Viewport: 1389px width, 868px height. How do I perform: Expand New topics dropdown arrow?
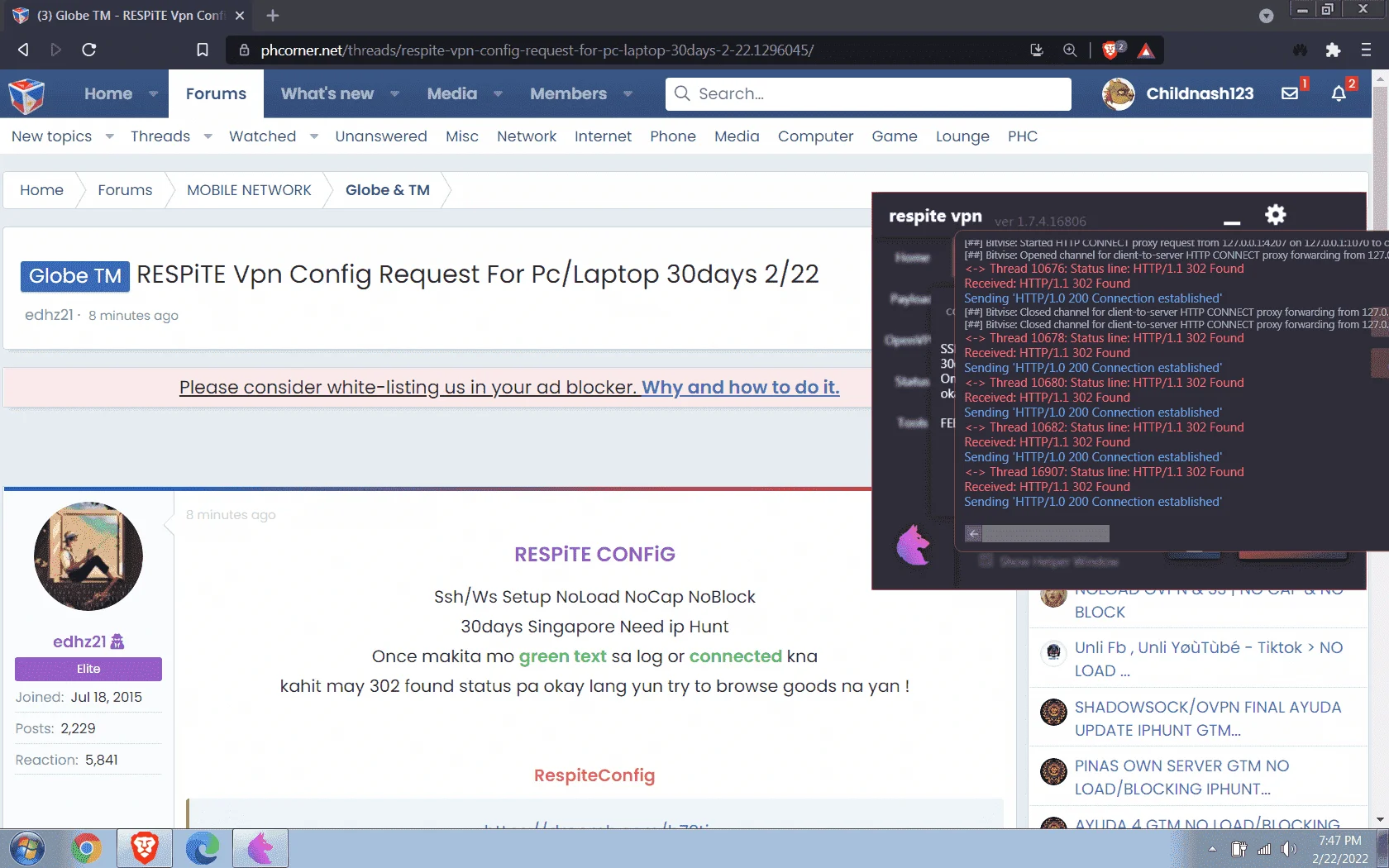pyautogui.click(x=109, y=136)
